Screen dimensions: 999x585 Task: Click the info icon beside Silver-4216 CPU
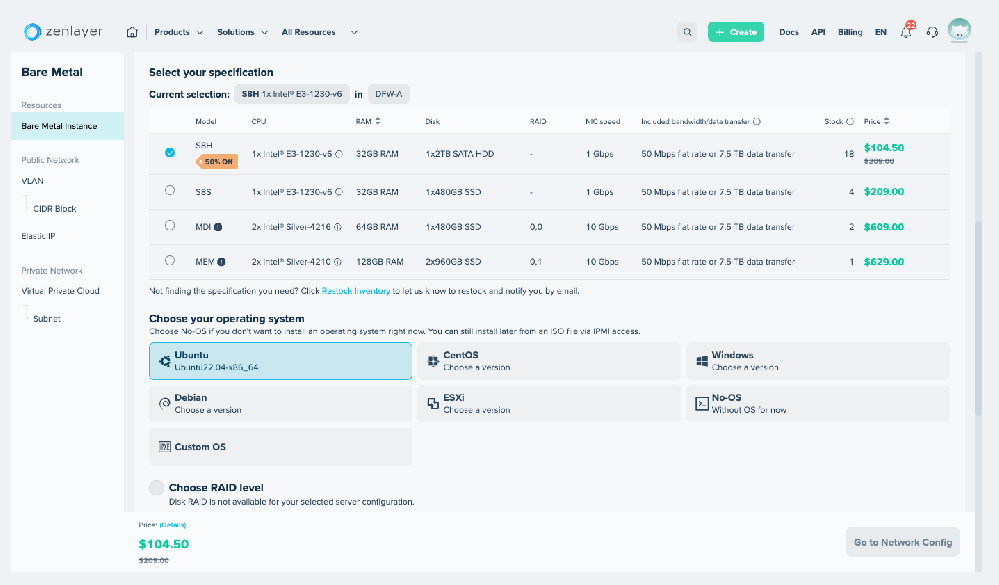[338, 227]
